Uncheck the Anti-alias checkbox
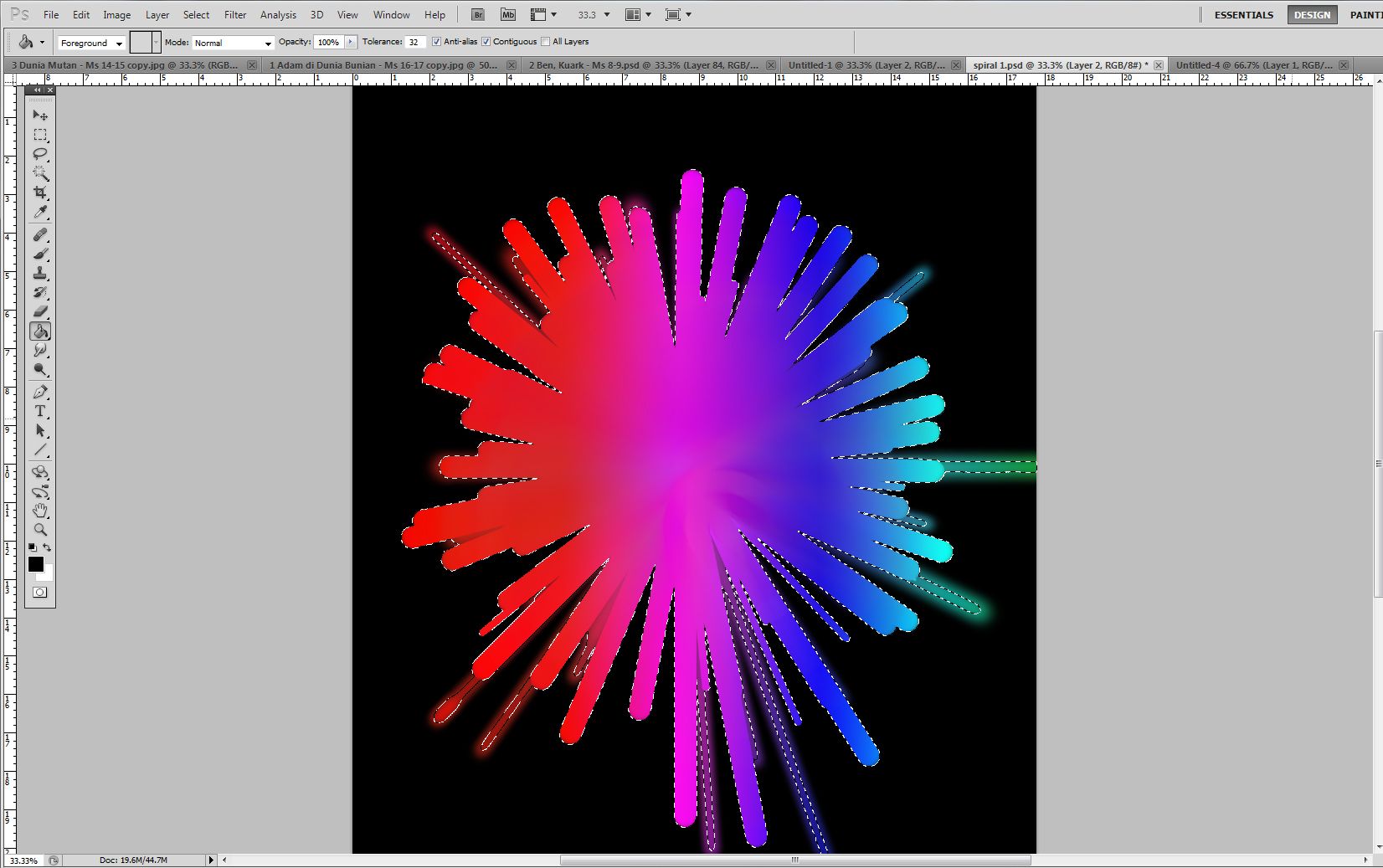Image resolution: width=1383 pixels, height=868 pixels. tap(436, 42)
